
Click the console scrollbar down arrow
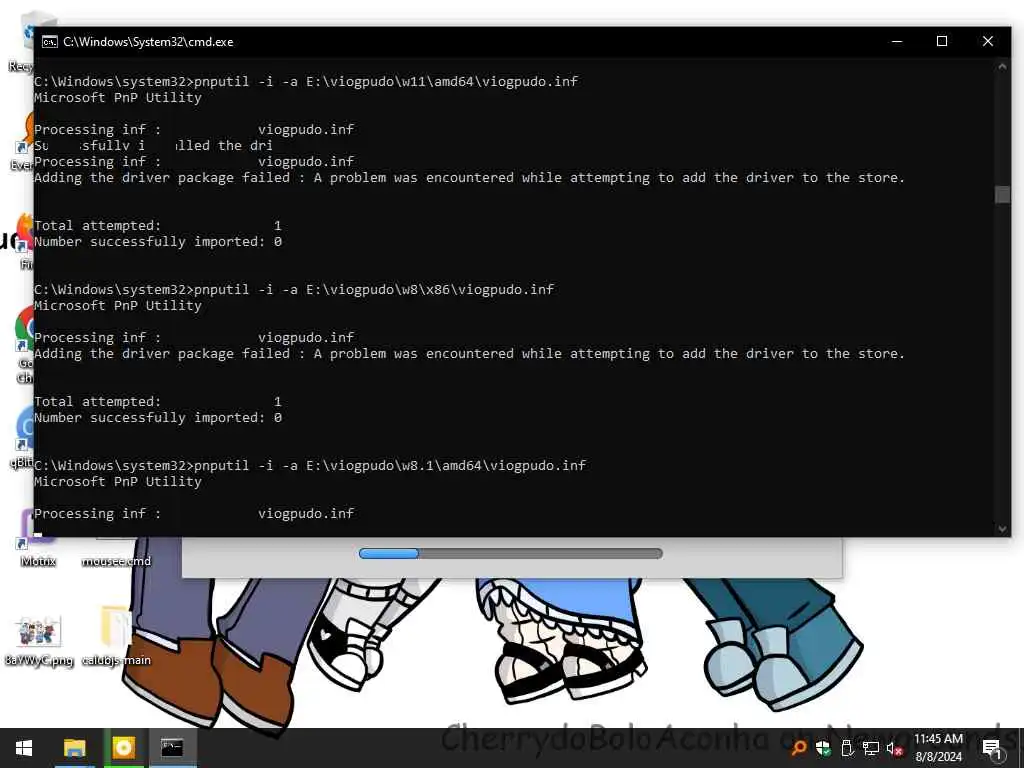(1002, 529)
